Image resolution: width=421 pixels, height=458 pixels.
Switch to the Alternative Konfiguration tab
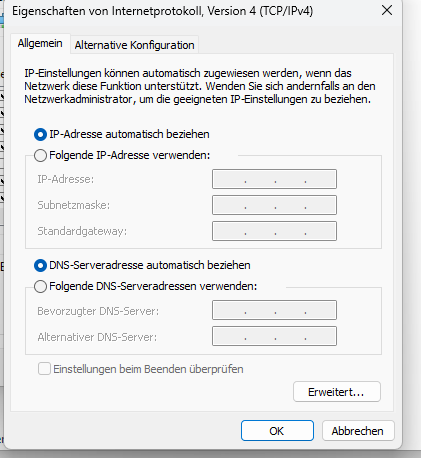pos(134,45)
